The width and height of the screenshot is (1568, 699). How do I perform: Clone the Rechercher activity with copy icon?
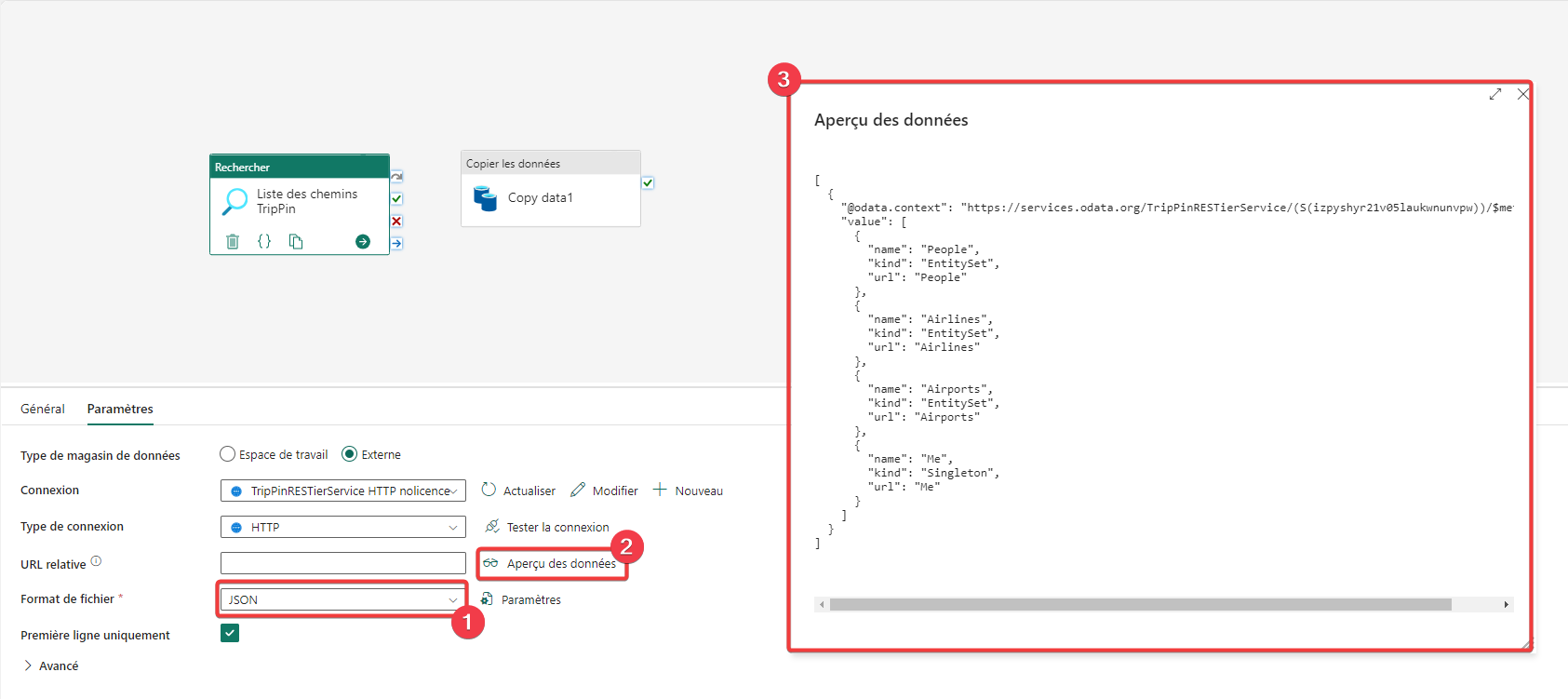(296, 242)
